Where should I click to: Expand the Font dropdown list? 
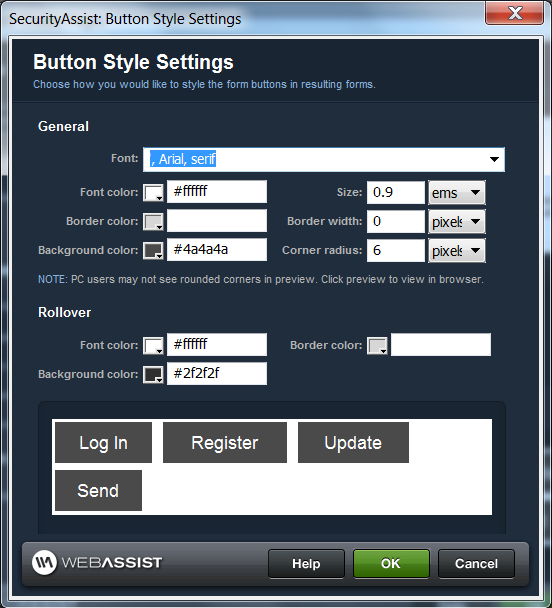(x=494, y=159)
